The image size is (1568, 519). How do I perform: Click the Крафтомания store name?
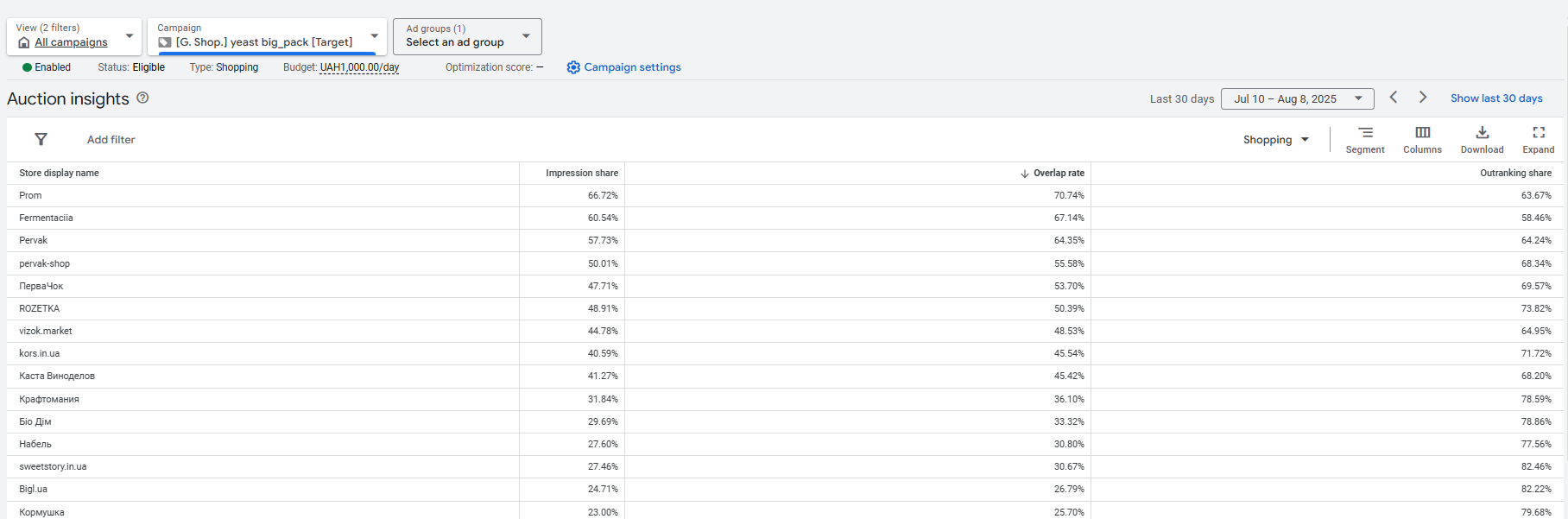pos(48,400)
